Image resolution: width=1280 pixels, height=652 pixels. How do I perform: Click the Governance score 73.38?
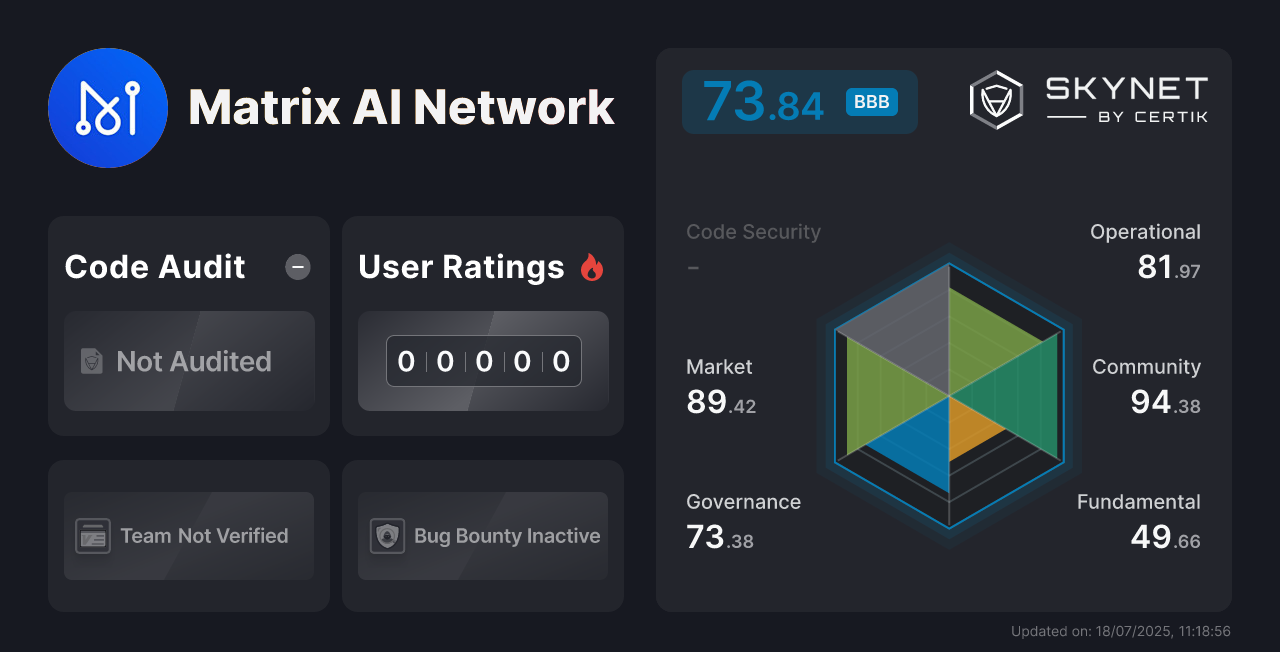pyautogui.click(x=720, y=537)
